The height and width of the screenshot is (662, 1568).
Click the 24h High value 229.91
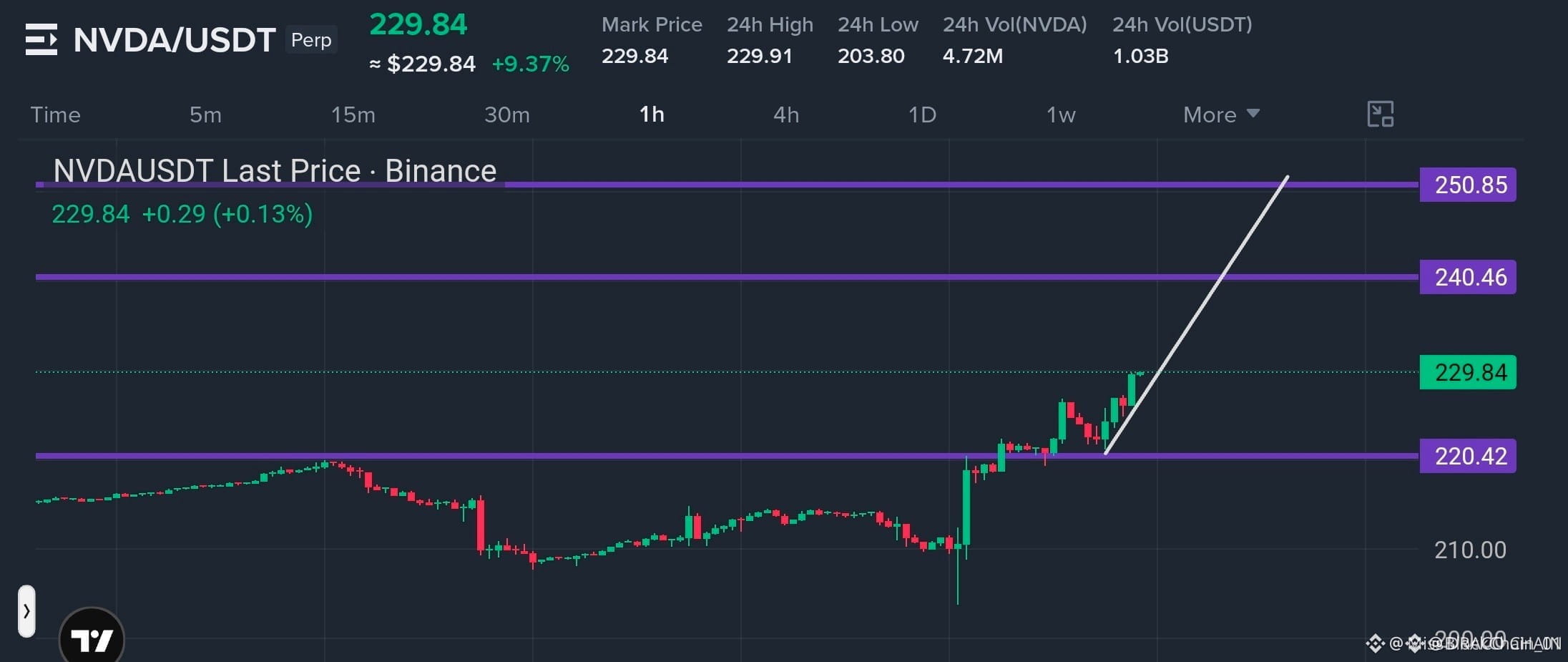[760, 56]
